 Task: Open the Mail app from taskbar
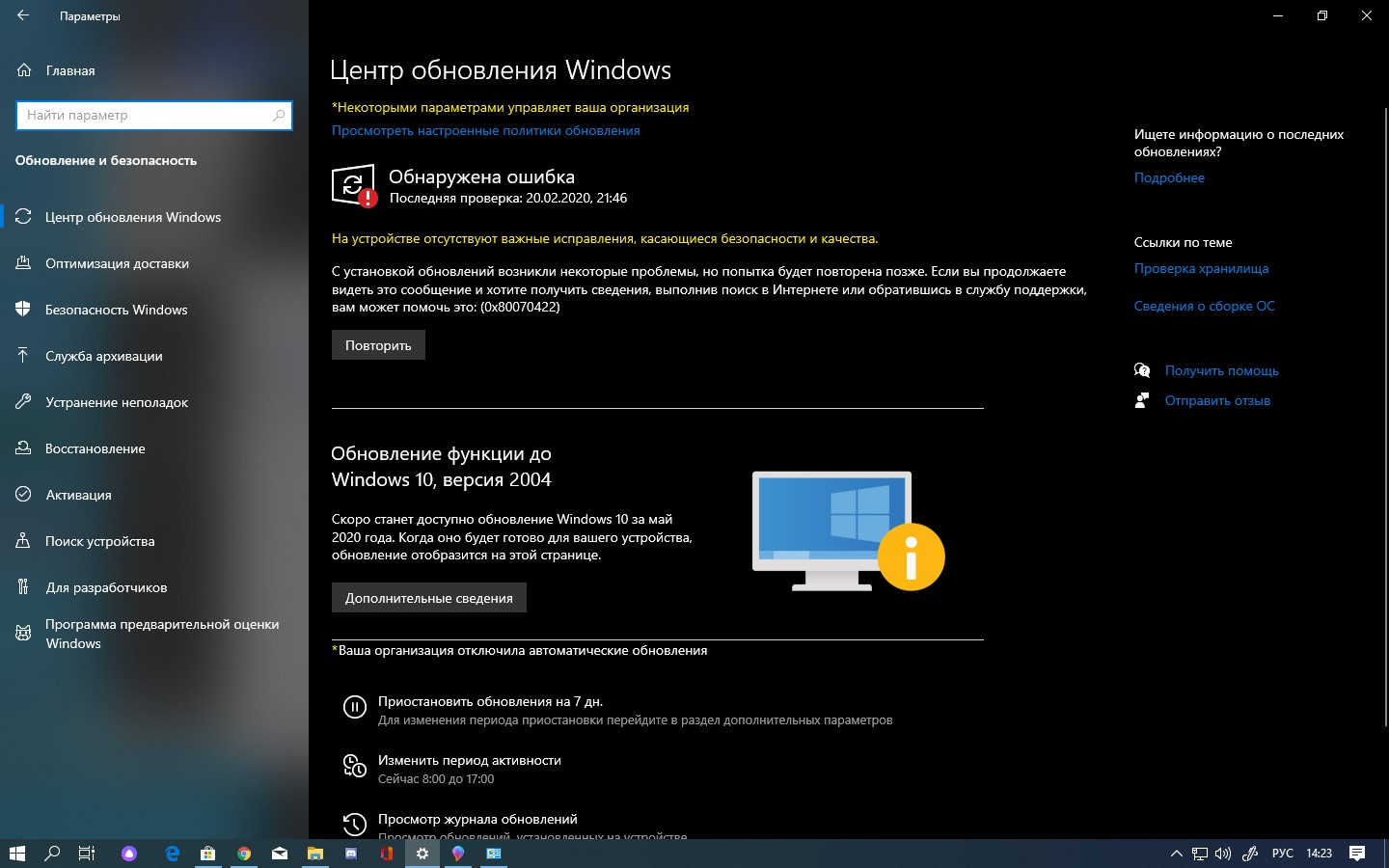click(x=280, y=854)
